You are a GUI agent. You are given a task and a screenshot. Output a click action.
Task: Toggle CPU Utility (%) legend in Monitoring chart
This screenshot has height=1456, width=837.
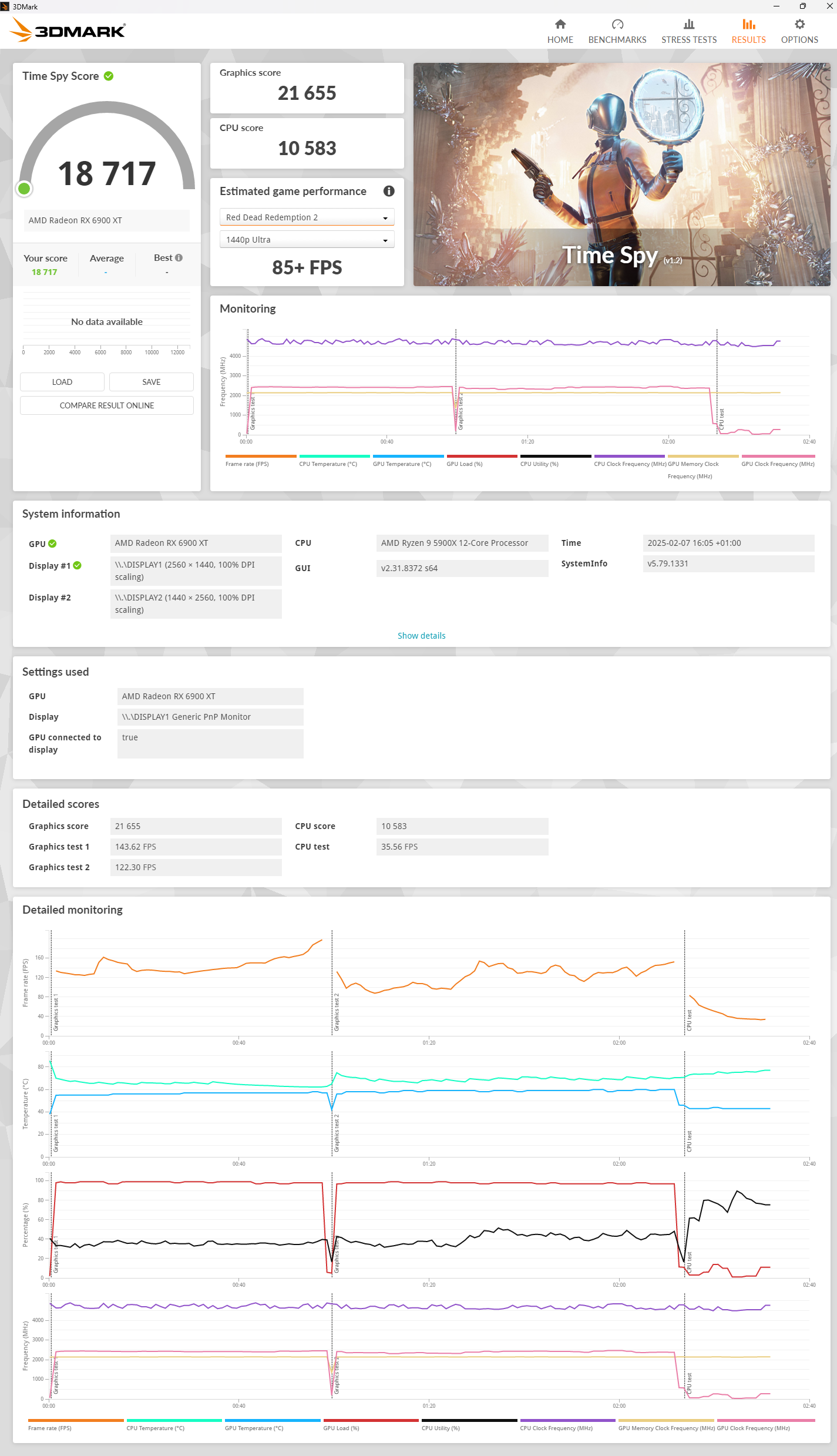(x=556, y=460)
